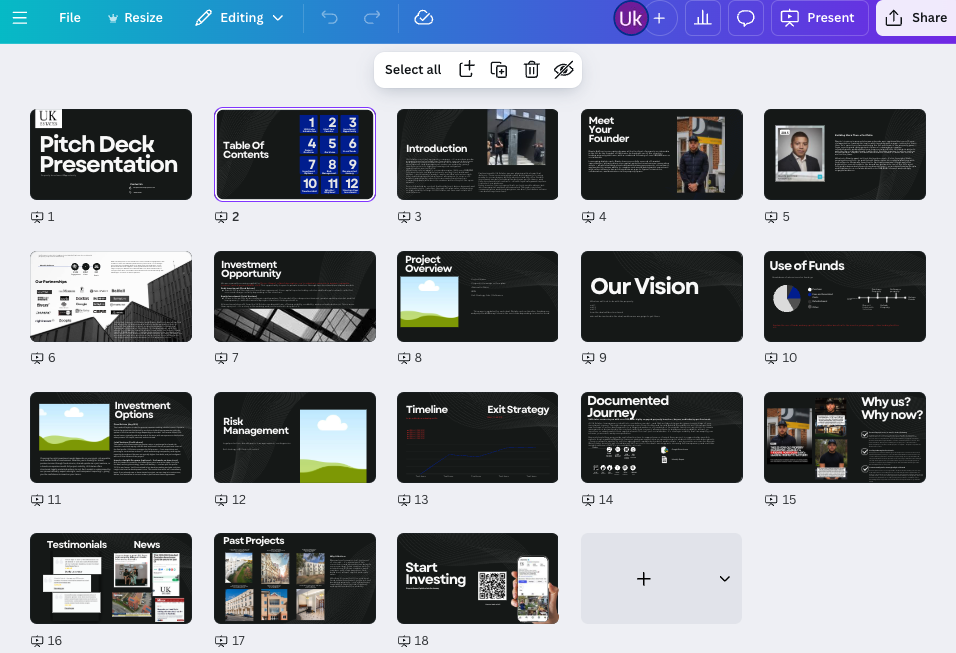Screen dimensions: 956x653
Task: Select the Why us? Why now? slide 15
Action: click(x=844, y=437)
